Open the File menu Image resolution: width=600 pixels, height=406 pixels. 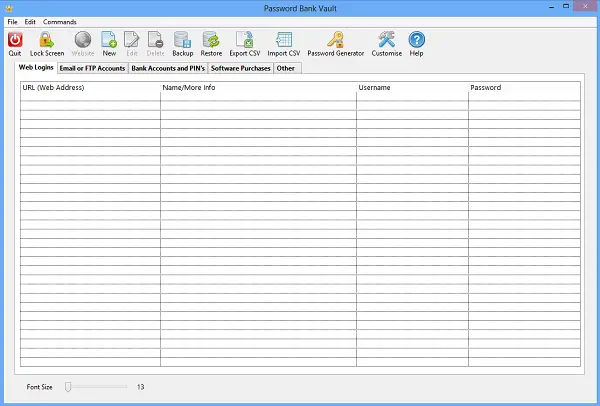[12, 22]
